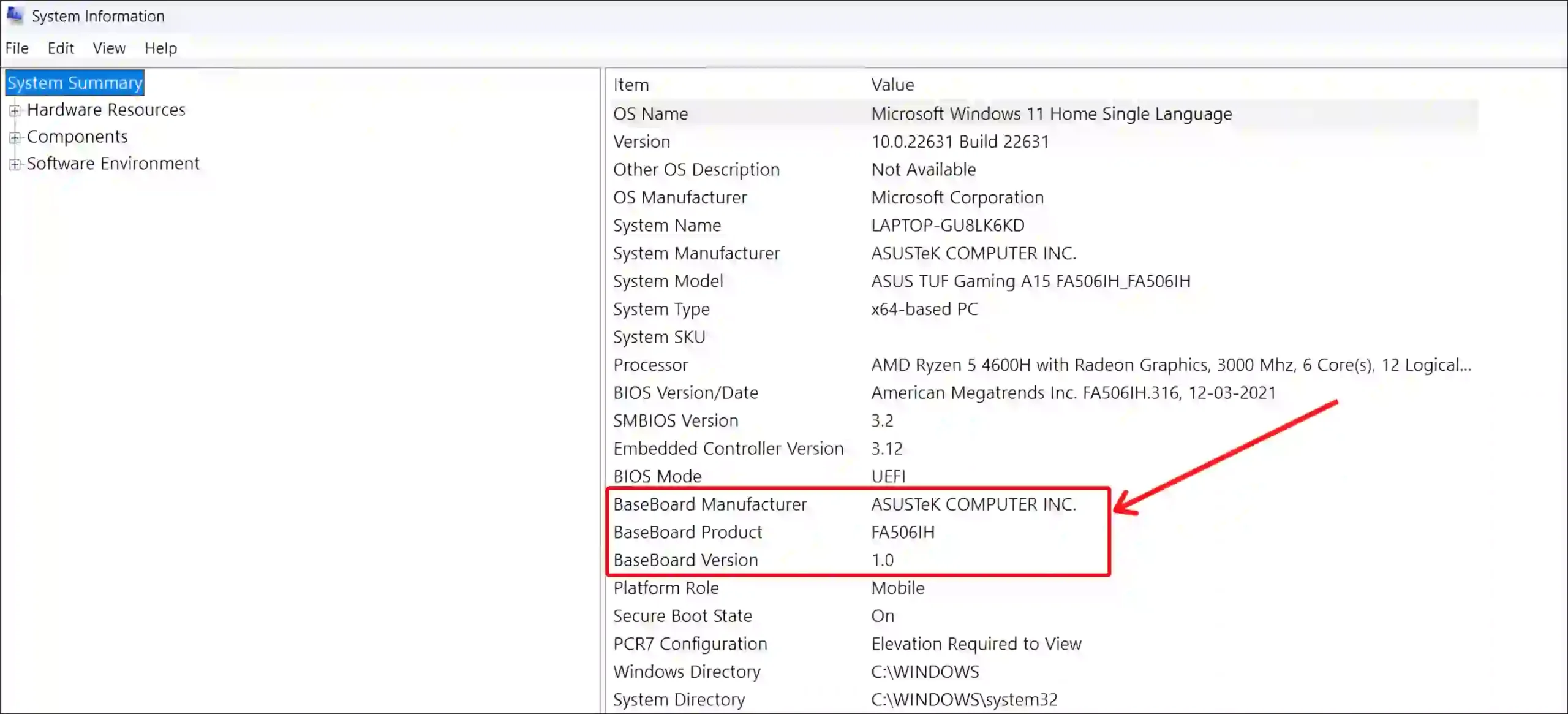Click the Other OS Description item
Viewport: 1568px width, 714px height.
[696, 169]
